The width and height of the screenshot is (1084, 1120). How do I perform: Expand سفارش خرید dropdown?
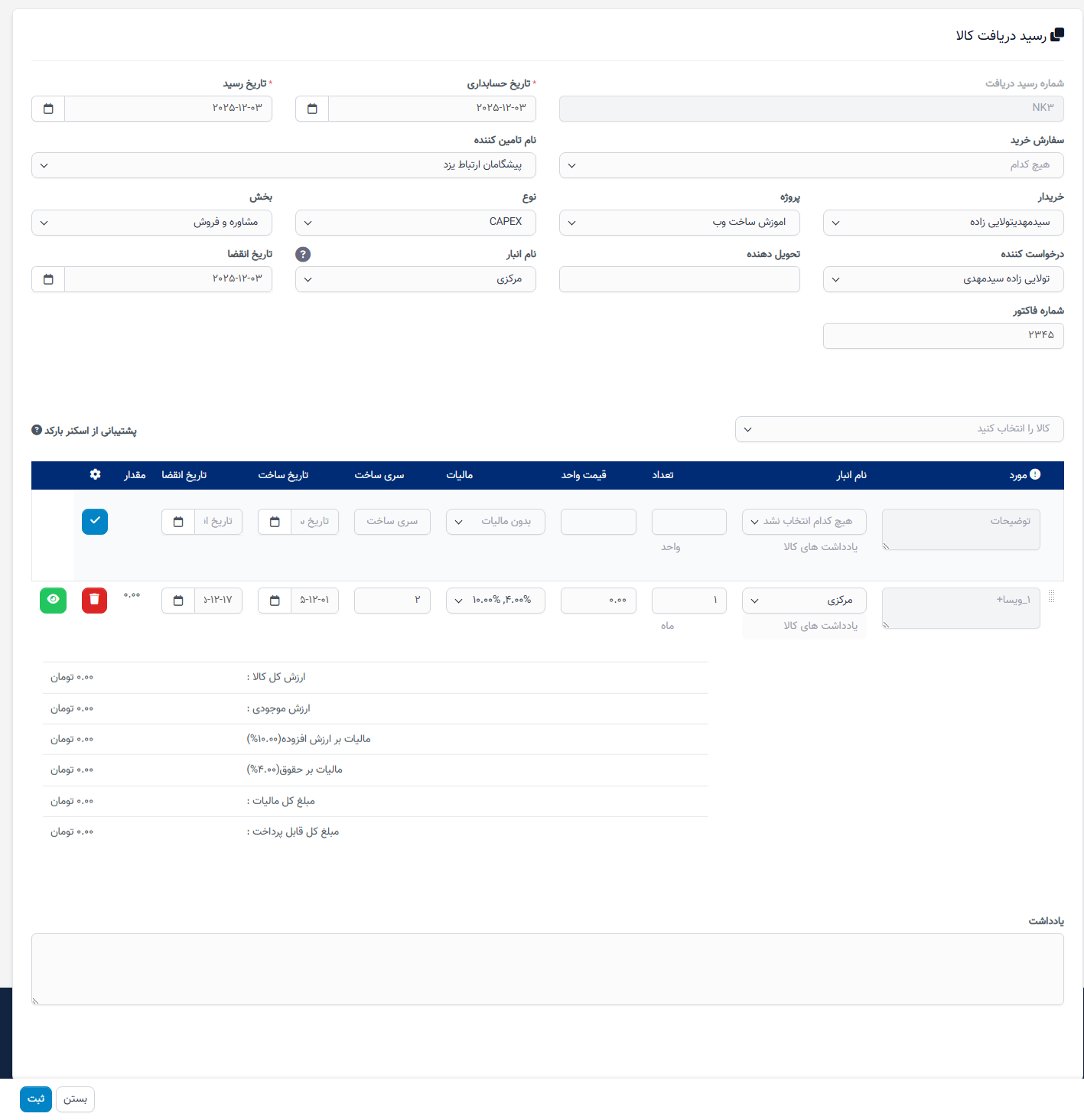(812, 165)
